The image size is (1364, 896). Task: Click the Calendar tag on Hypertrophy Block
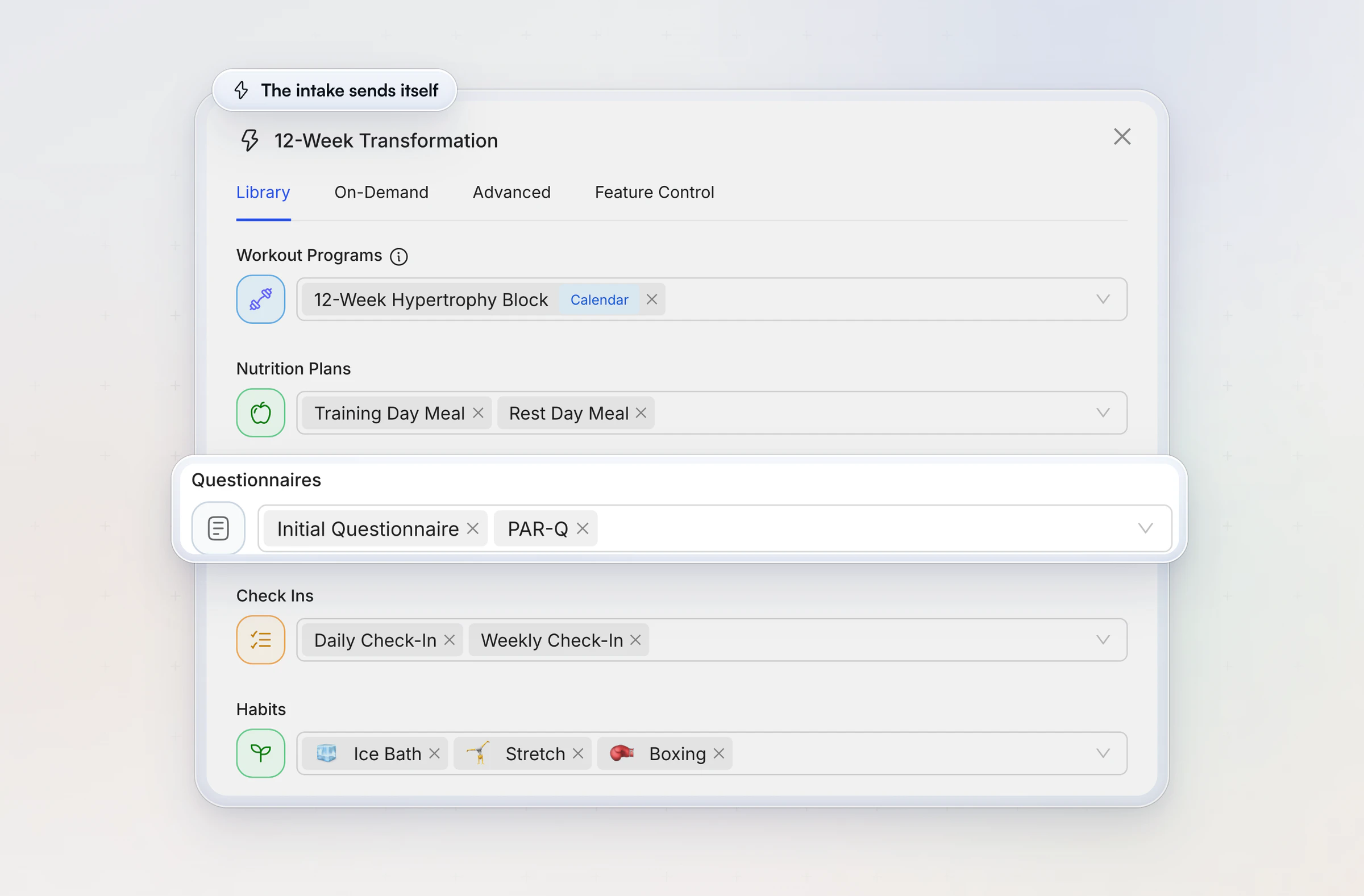pos(599,299)
